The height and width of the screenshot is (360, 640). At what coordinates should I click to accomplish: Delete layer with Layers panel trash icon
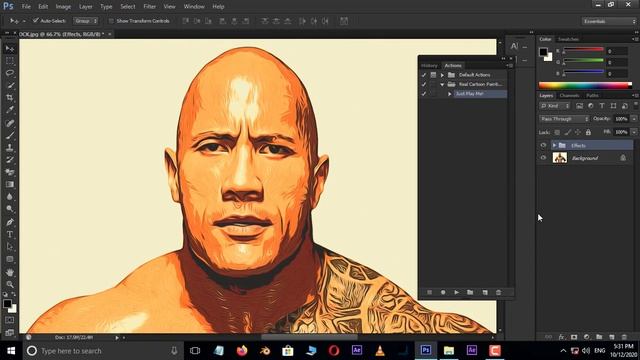click(624, 337)
